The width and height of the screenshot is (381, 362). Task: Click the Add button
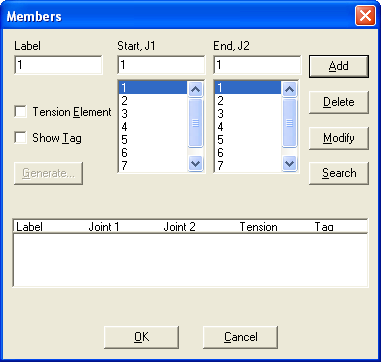[339, 66]
